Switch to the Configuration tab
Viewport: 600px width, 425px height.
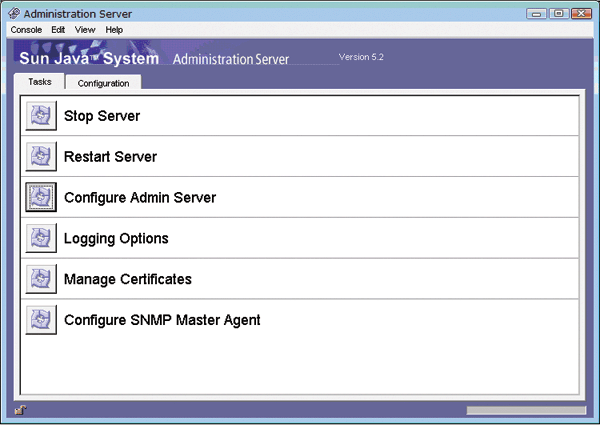(x=104, y=83)
